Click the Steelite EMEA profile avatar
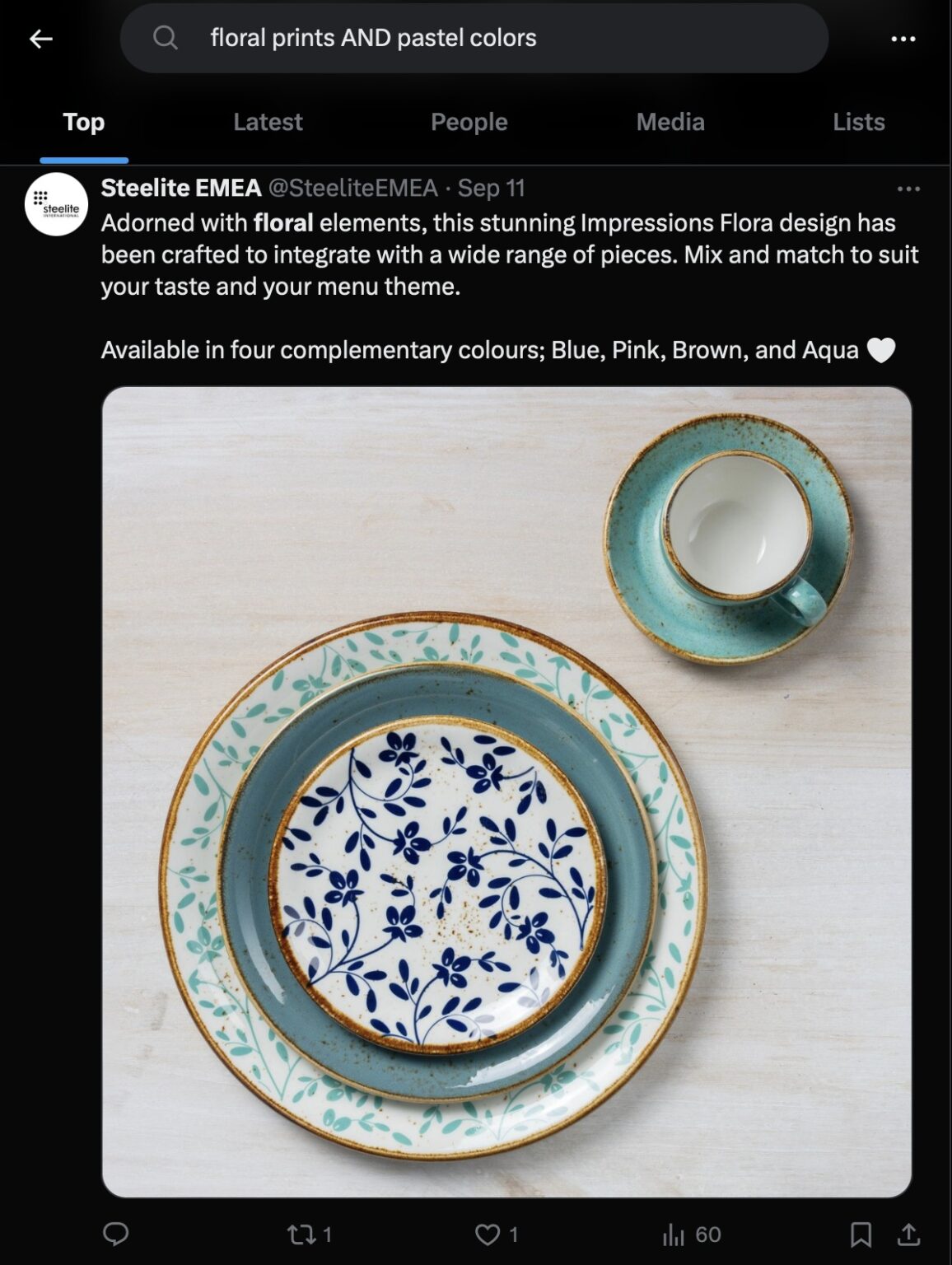 point(57,203)
